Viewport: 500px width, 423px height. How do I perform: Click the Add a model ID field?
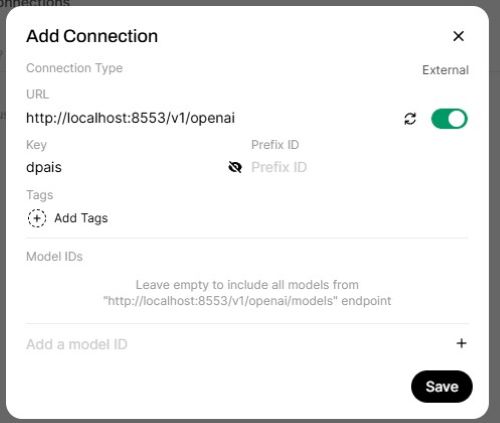[x=237, y=344]
